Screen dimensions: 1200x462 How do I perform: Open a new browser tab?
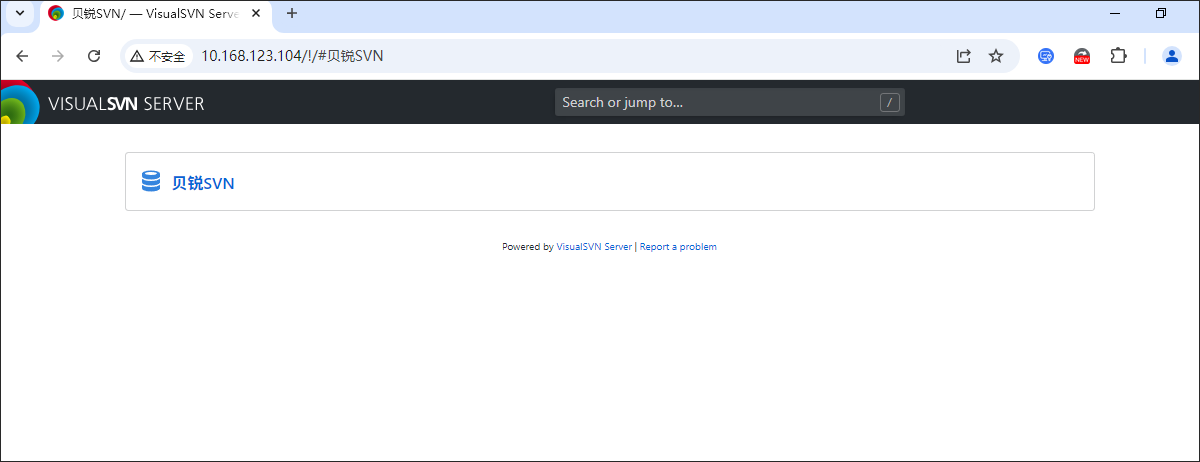[292, 13]
